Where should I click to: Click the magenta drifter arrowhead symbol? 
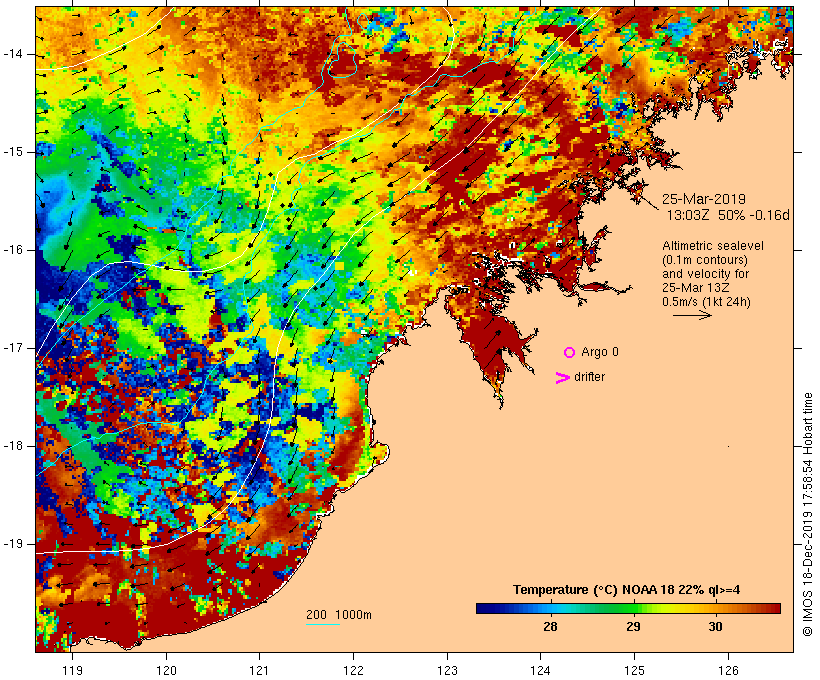point(562,378)
